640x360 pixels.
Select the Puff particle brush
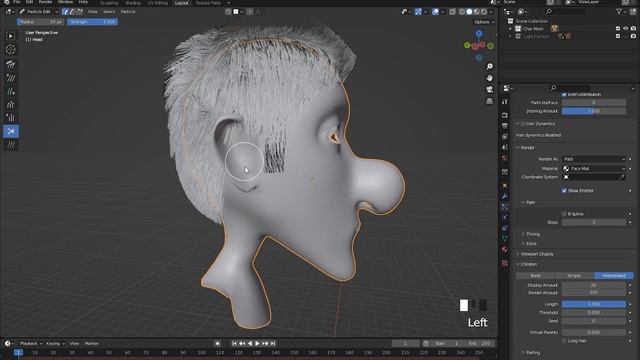[11, 118]
